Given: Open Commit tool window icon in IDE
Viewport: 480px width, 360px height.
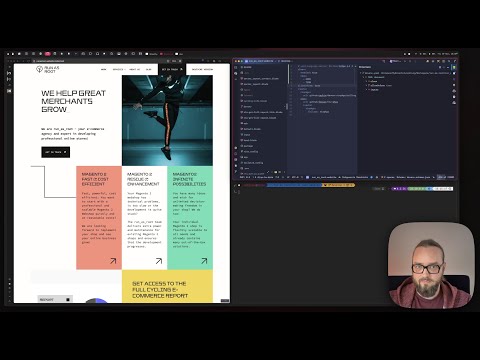Looking at the screenshot, I should (236, 73).
